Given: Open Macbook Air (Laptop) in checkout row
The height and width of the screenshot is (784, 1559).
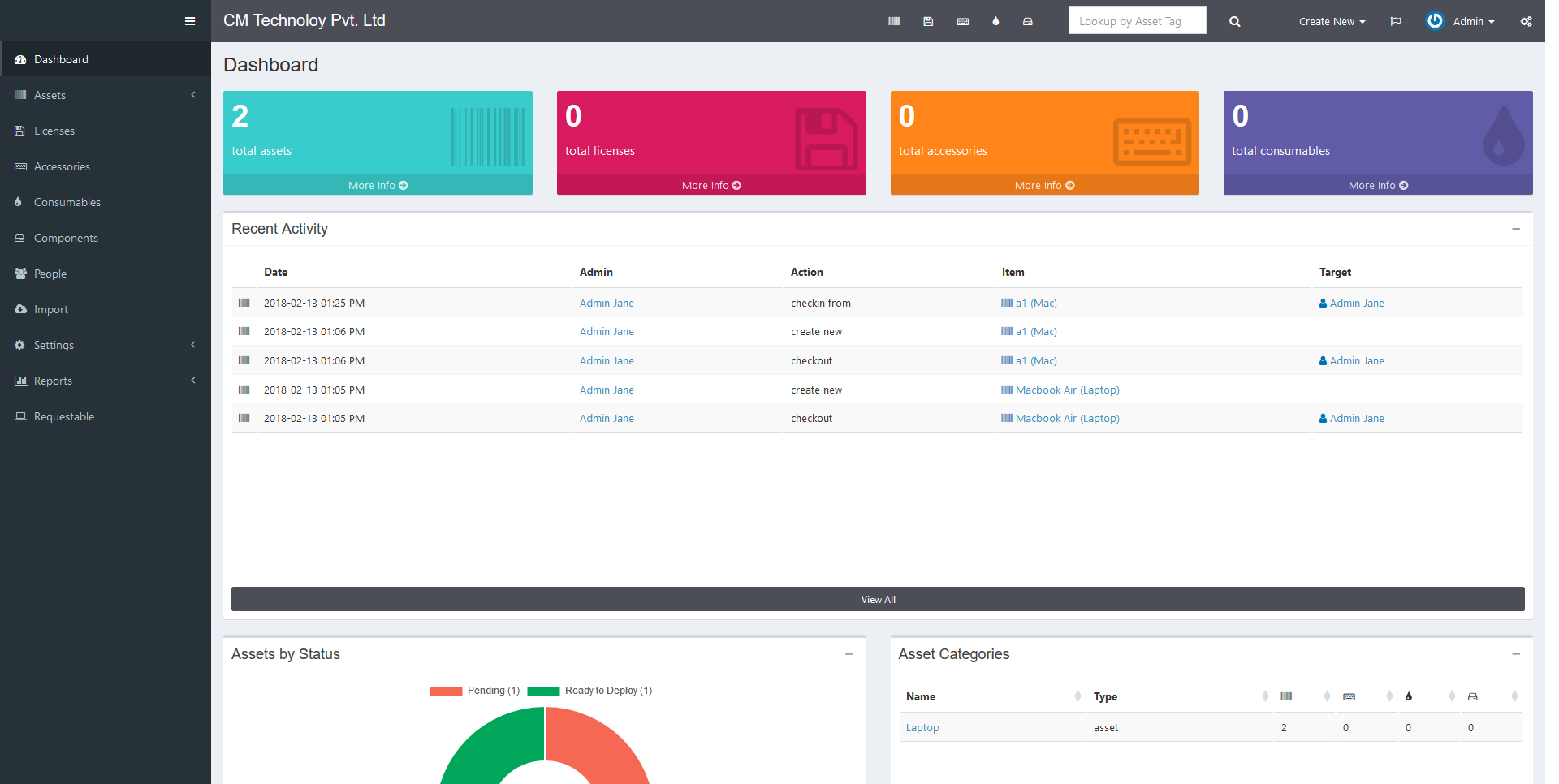Looking at the screenshot, I should [1067, 418].
